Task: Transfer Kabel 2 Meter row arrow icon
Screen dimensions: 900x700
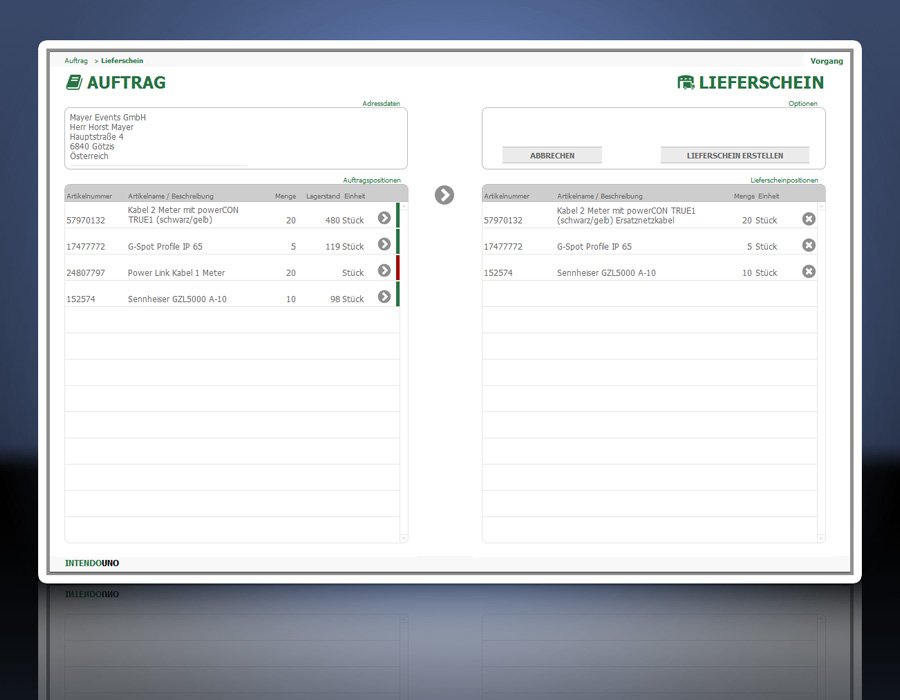Action: (x=384, y=218)
